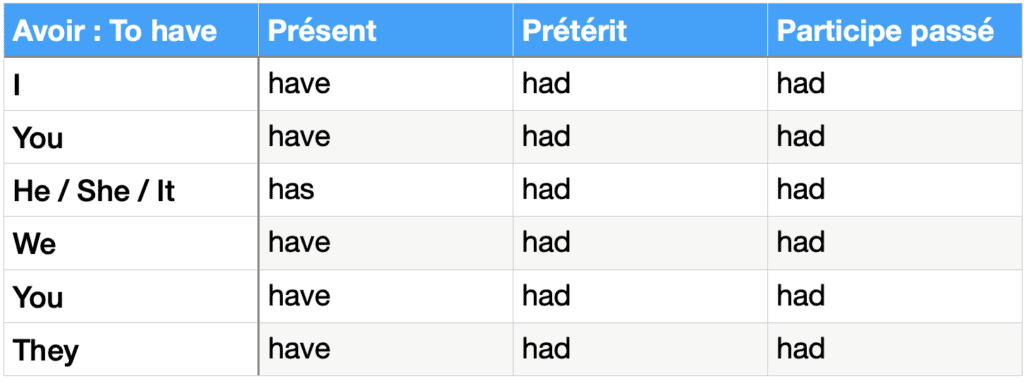The width and height of the screenshot is (1024, 381).
Task: Click Participe passé 'had' in We row
Action: pos(801,242)
